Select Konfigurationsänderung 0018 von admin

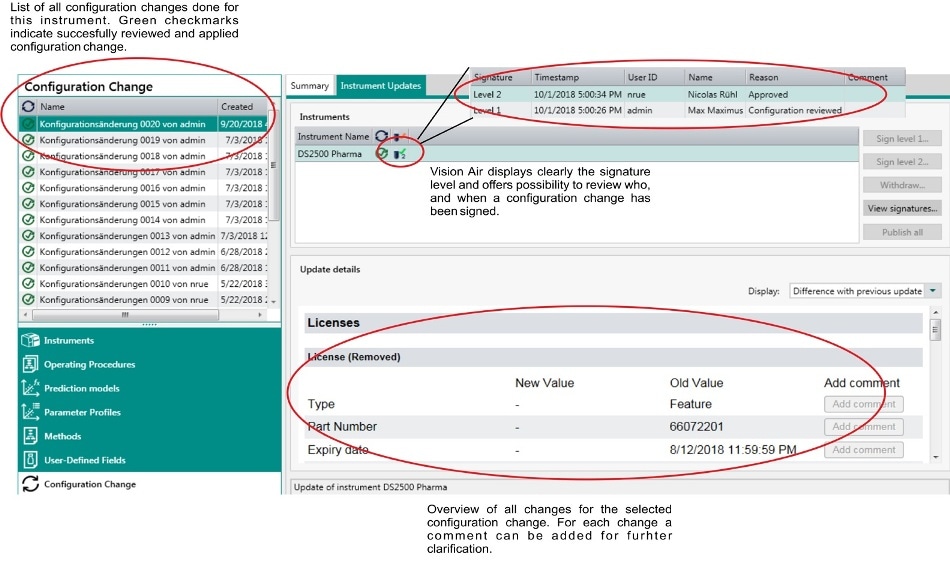click(143, 156)
